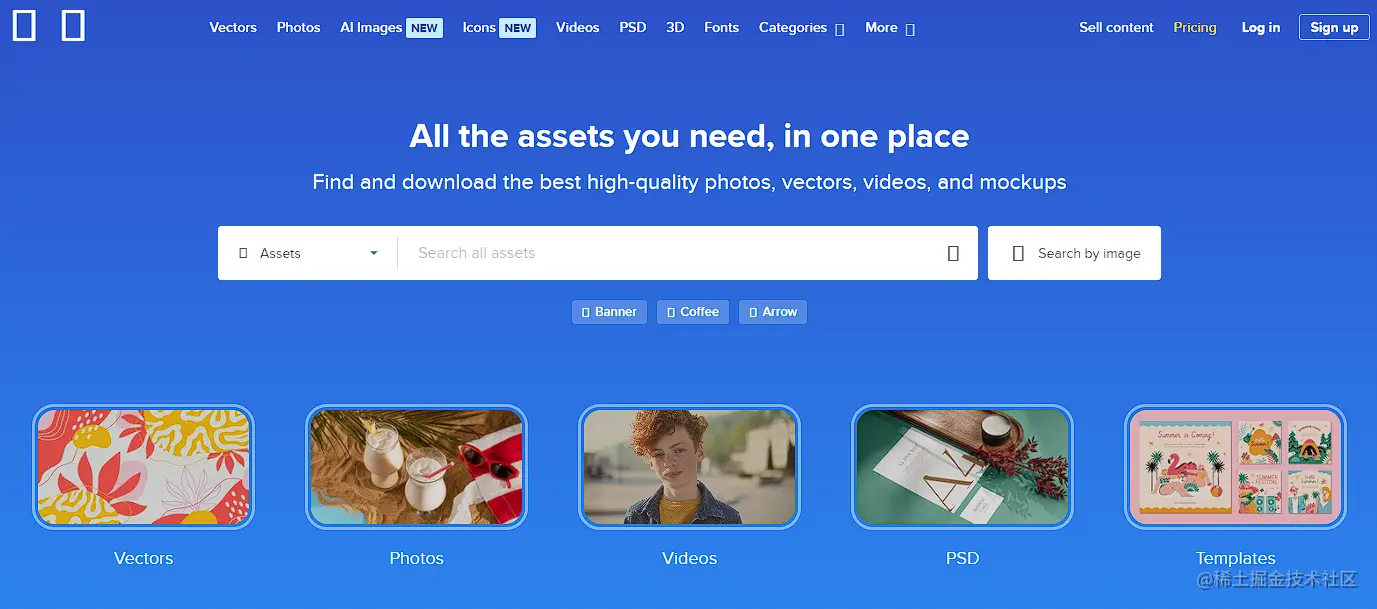1377x609 pixels.
Task: Click the Search all assets input field
Action: pos(670,253)
